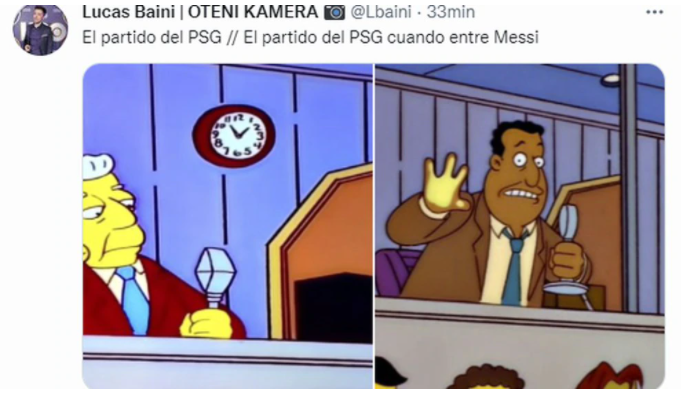Click the red wall clock in the left picture
This screenshot has width=681, height=401.
234,136
